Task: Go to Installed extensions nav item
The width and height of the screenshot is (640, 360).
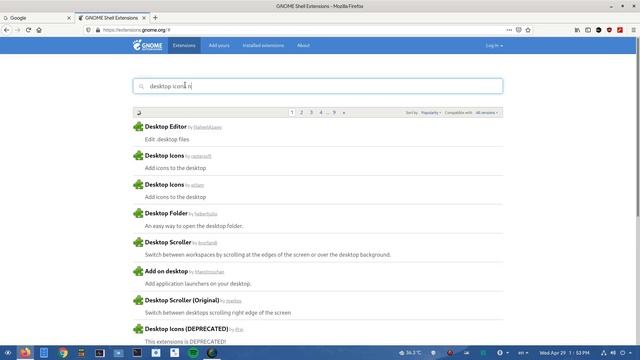Action: [263, 46]
